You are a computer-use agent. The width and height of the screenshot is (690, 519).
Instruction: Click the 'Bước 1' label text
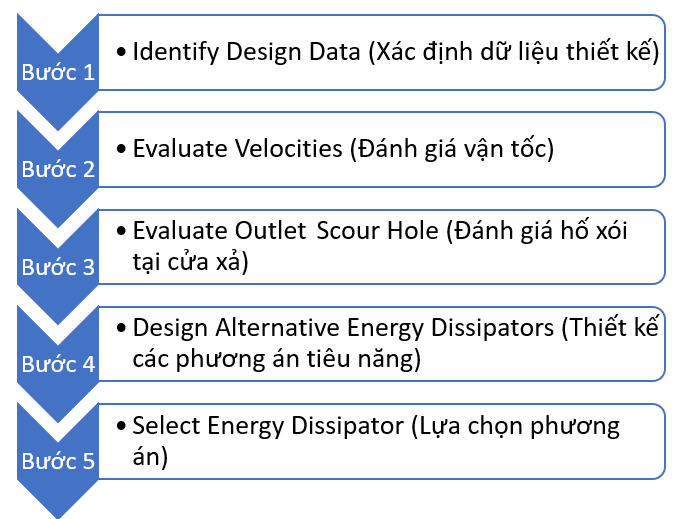click(58, 72)
